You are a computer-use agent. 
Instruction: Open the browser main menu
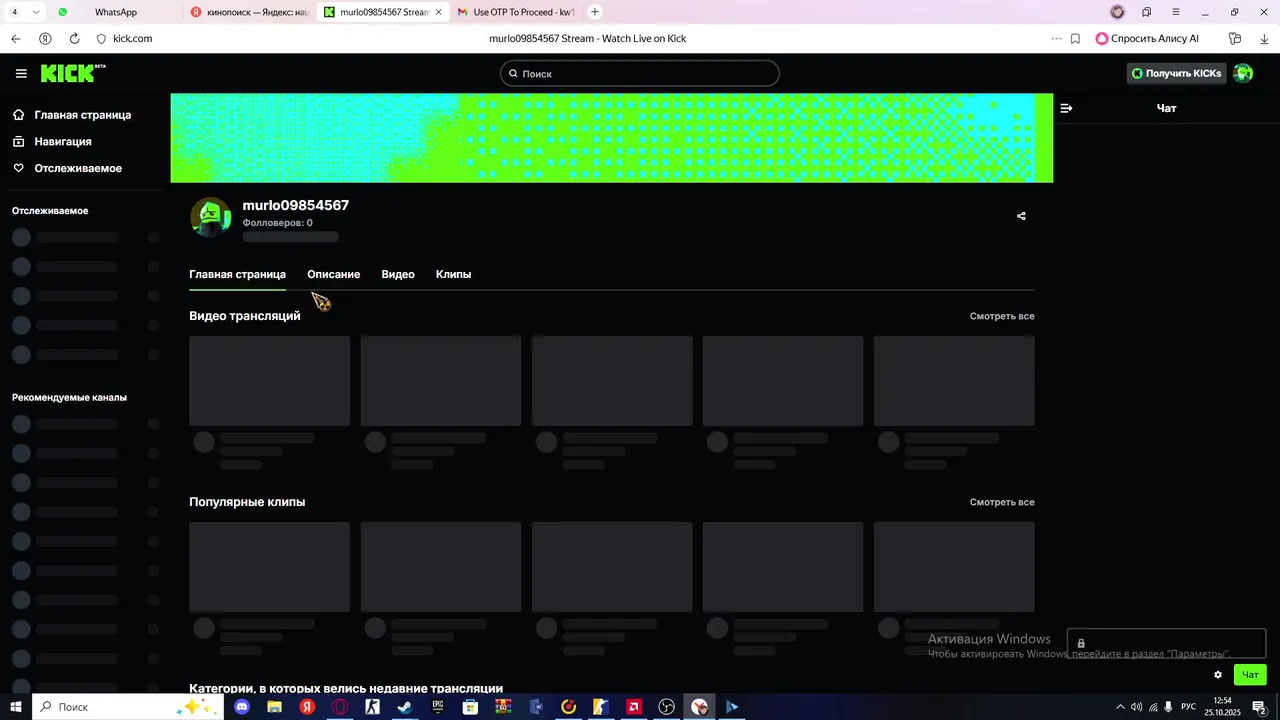pos(1175,12)
